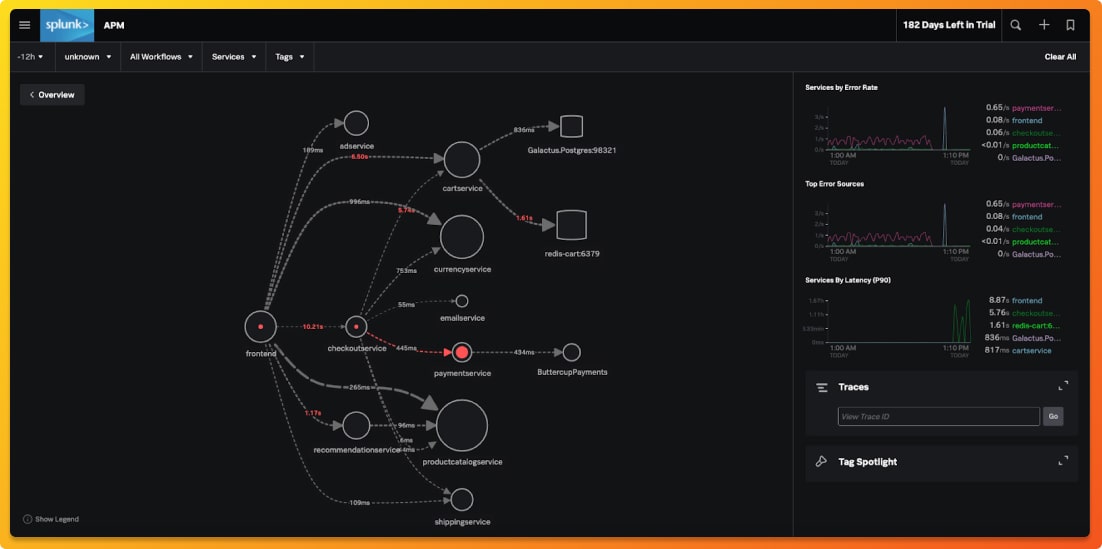The width and height of the screenshot is (1102, 549).
Task: Click the Traces list icon
Action: point(822,387)
